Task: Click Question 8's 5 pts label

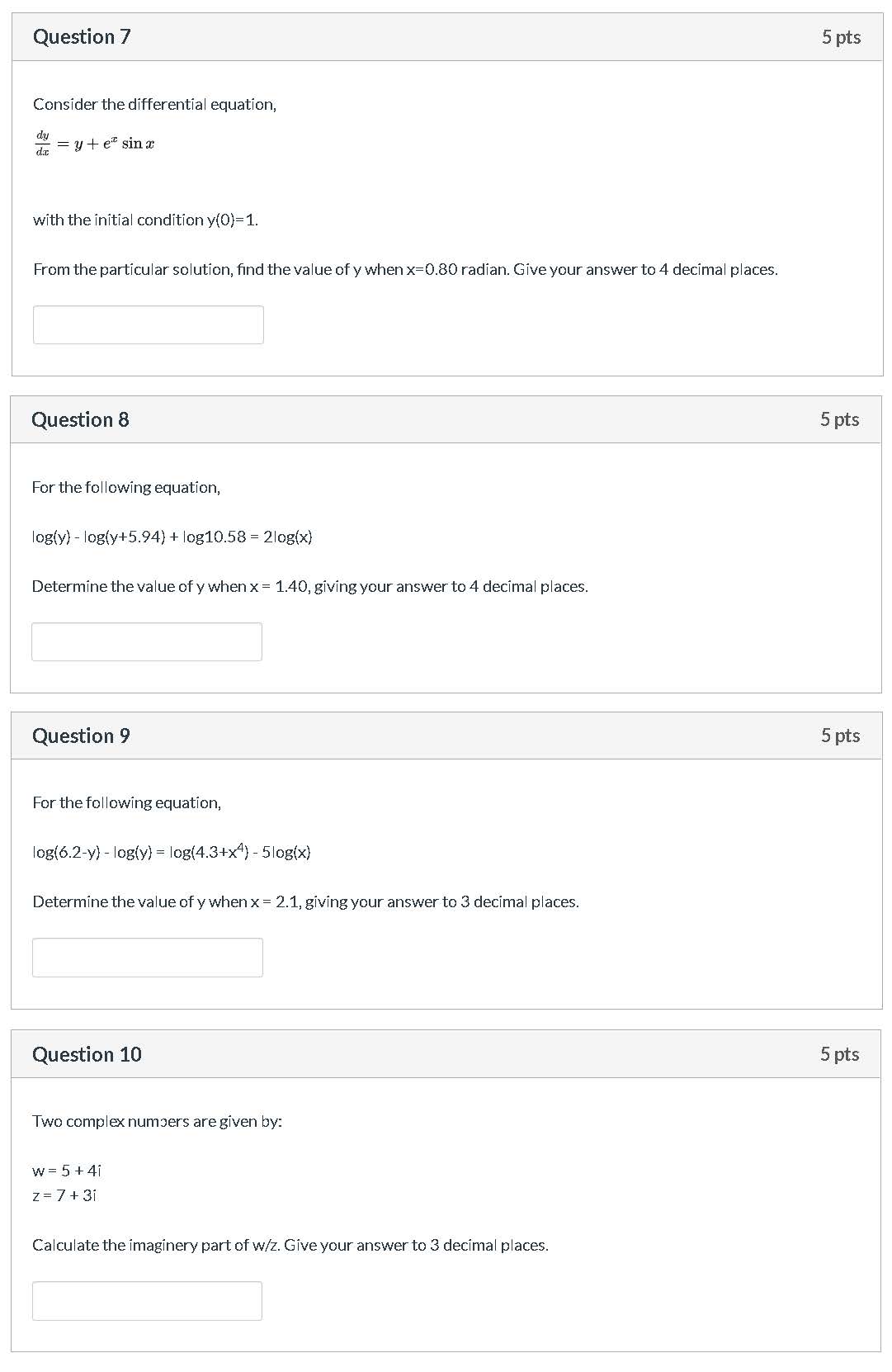Action: click(839, 419)
